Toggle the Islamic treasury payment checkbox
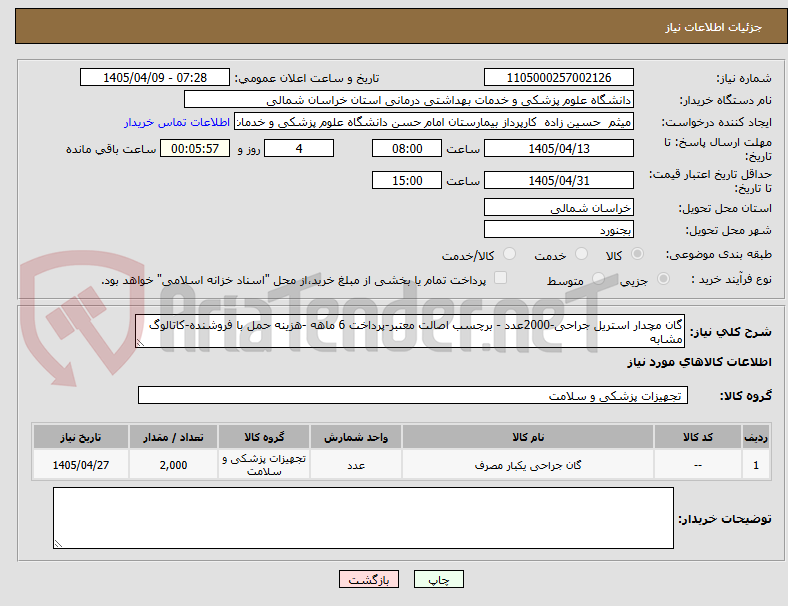 click(x=501, y=278)
